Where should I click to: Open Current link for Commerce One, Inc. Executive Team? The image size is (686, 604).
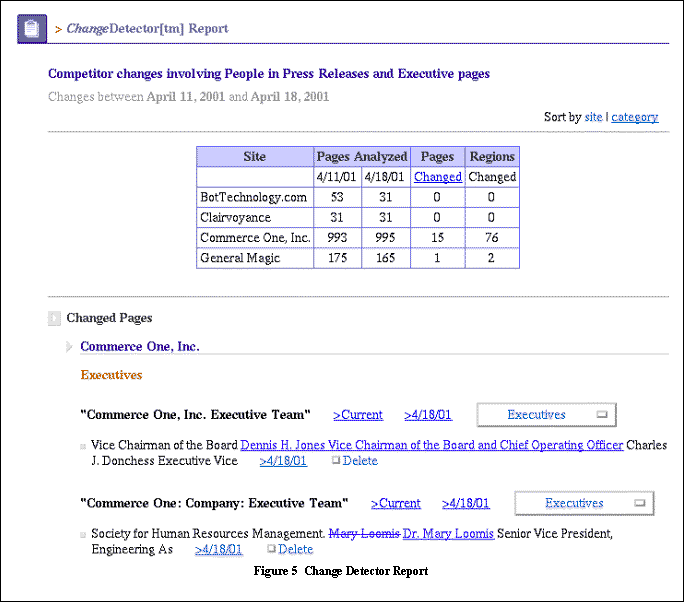point(358,415)
